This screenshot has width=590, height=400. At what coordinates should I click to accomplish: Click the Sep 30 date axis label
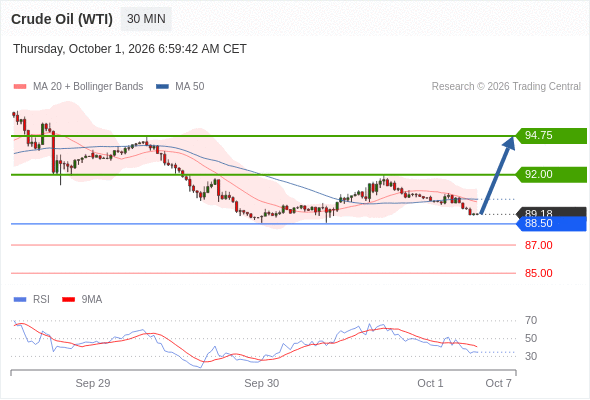click(262, 383)
